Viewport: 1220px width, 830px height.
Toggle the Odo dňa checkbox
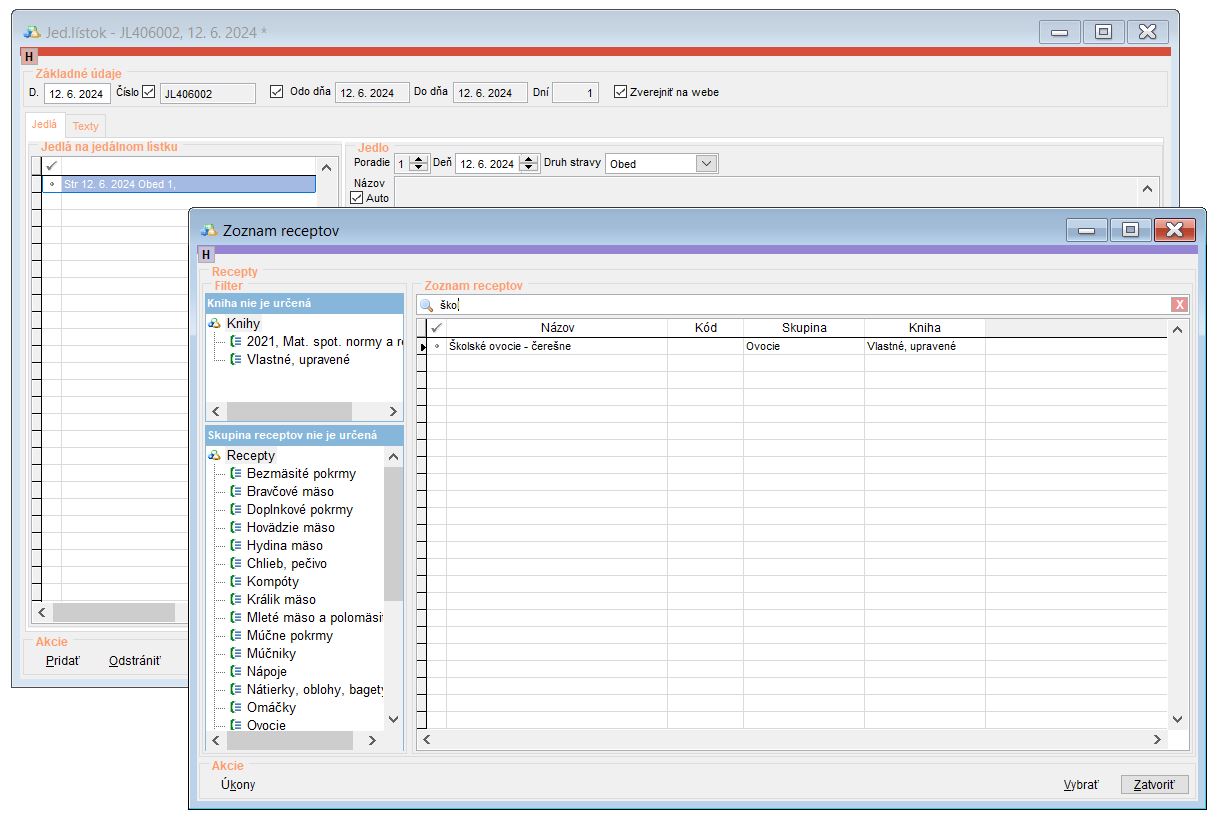[277, 92]
